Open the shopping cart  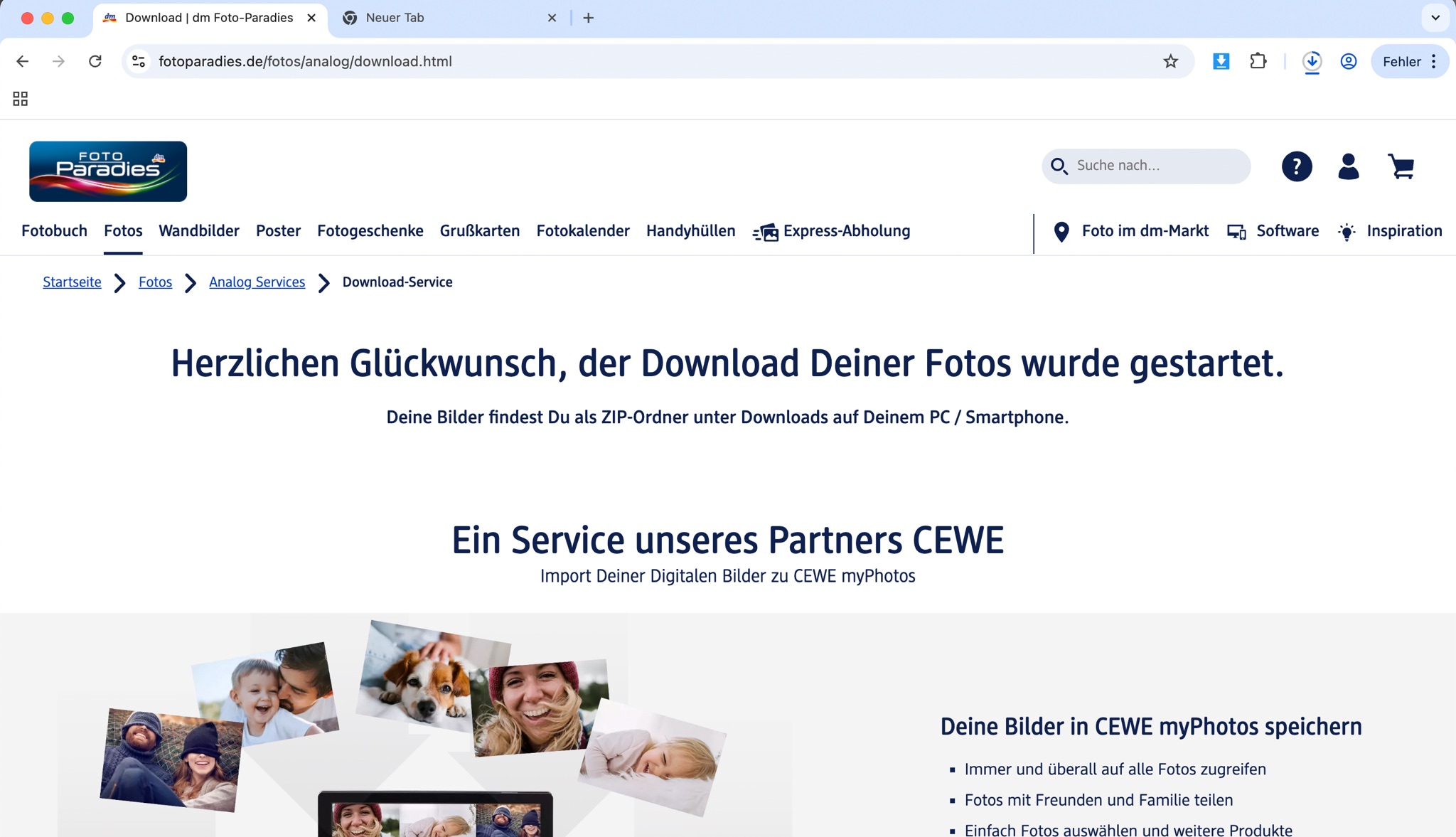tap(1401, 166)
